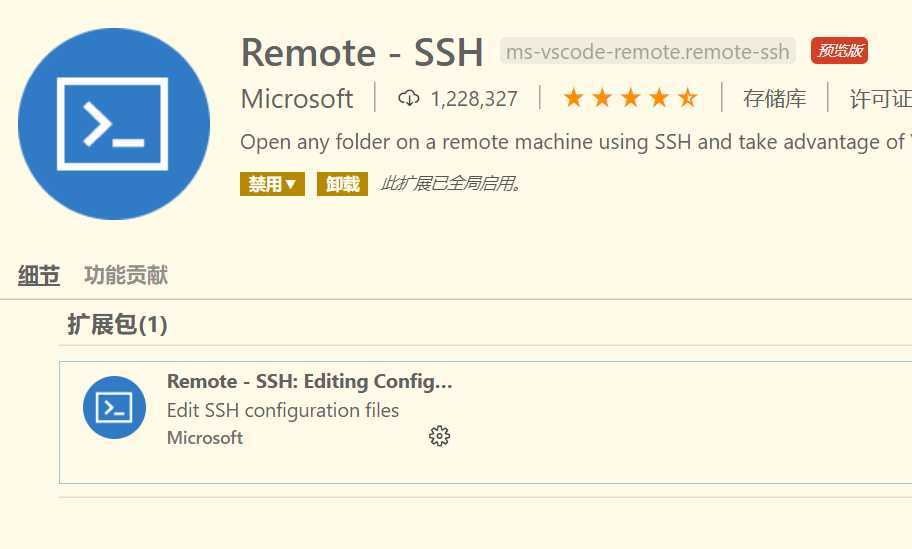The image size is (912, 549).
Task: Open the gear settings for SSH Editing Config
Action: click(439, 436)
